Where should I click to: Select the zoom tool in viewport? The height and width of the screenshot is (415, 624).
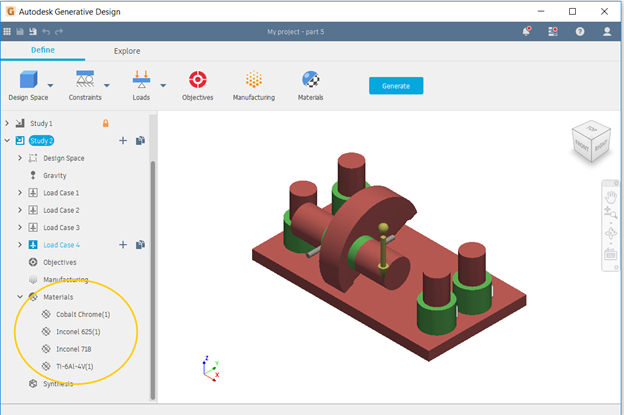tap(610, 213)
